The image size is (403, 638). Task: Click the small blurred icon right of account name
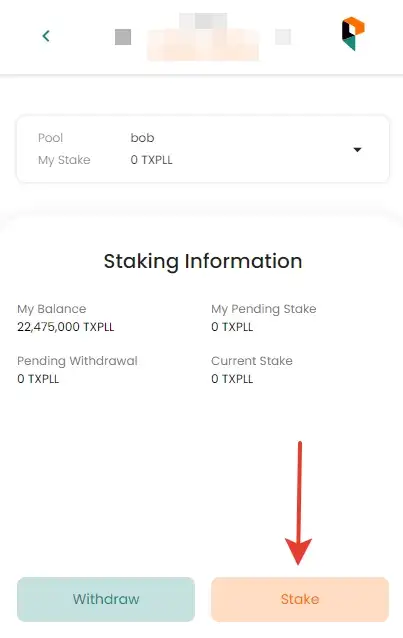[x=283, y=37]
